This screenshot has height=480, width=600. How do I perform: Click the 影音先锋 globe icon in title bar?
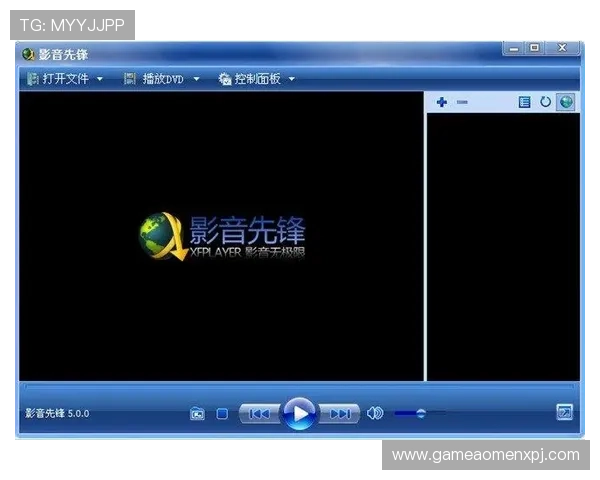(28, 55)
